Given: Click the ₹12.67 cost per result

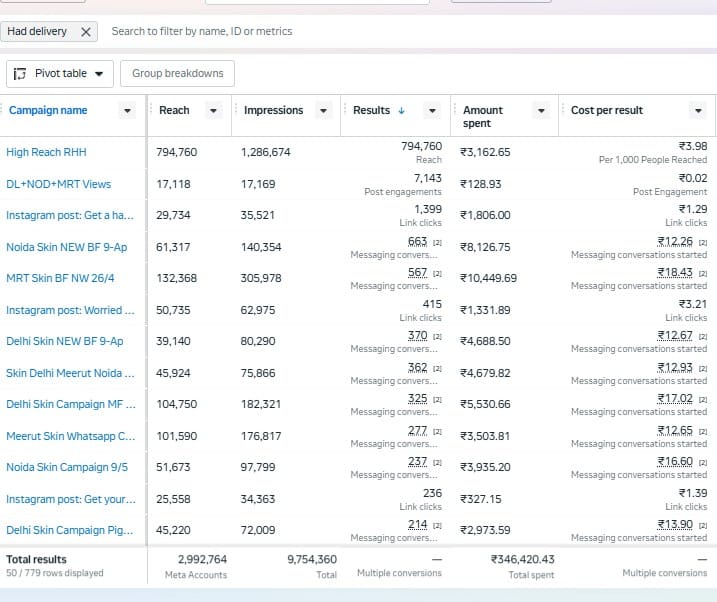Looking at the screenshot, I should coord(675,336).
